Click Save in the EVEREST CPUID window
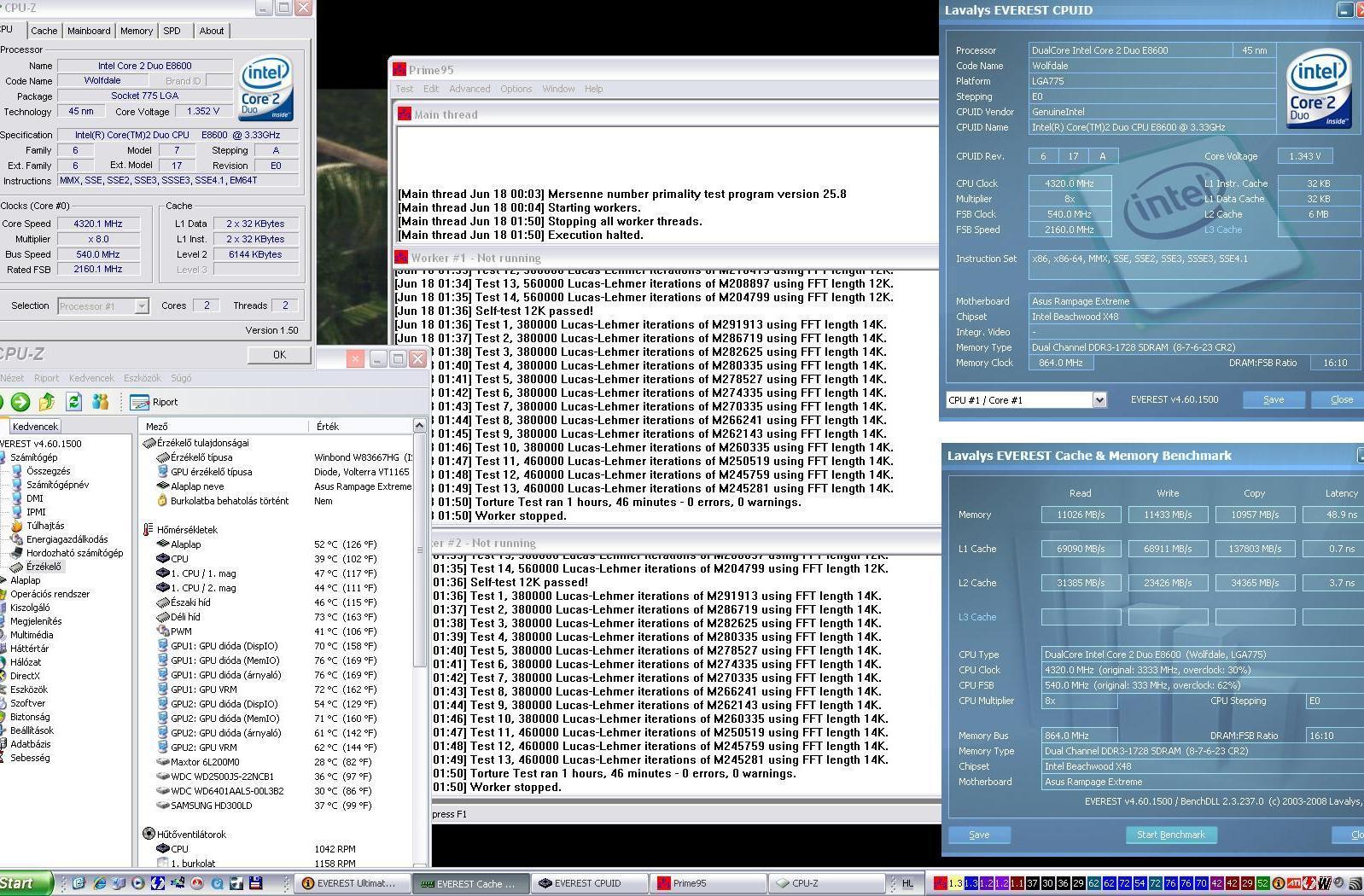Screen dimensions: 1364x896 click(1273, 399)
